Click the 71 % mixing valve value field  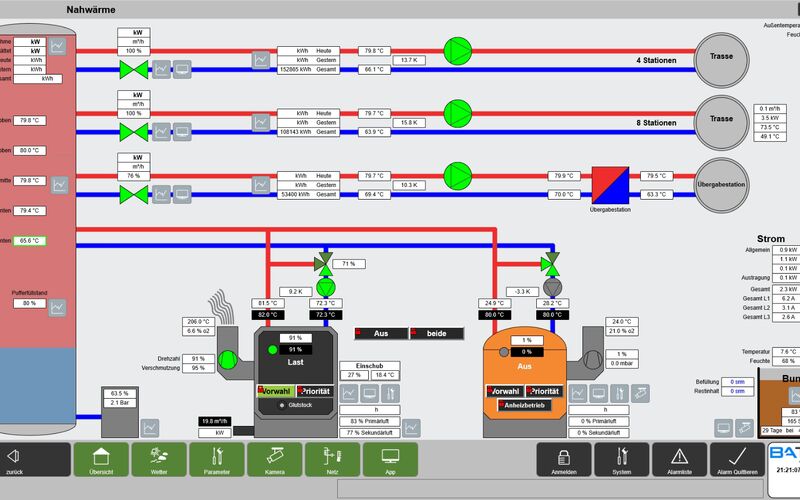(349, 264)
